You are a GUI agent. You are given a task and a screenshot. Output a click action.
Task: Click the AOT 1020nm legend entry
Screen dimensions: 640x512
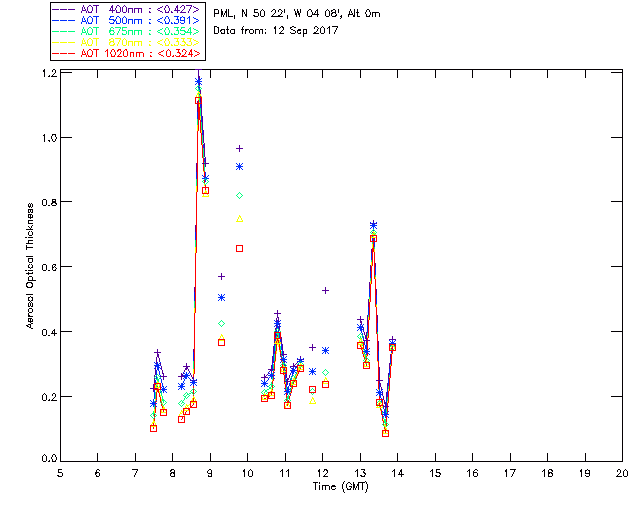click(126, 53)
